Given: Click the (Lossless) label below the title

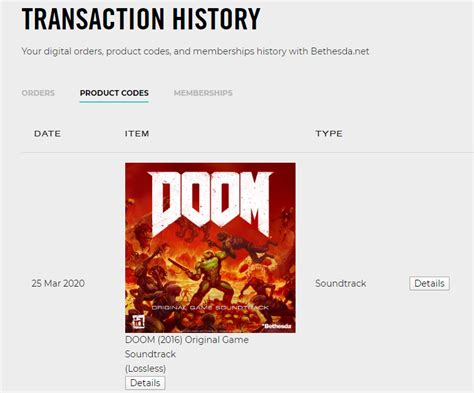Looking at the screenshot, I should pos(145,368).
